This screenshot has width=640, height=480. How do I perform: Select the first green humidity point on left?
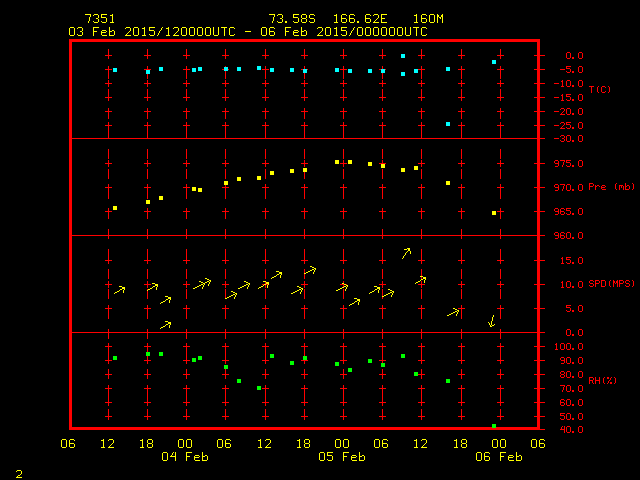115,358
